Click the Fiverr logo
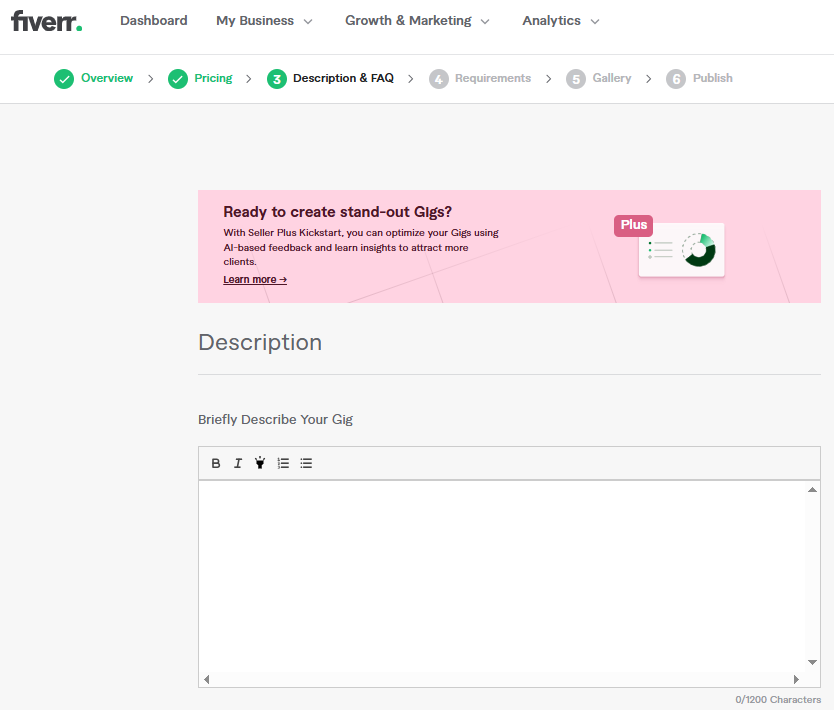This screenshot has width=834, height=710. pyautogui.click(x=46, y=21)
